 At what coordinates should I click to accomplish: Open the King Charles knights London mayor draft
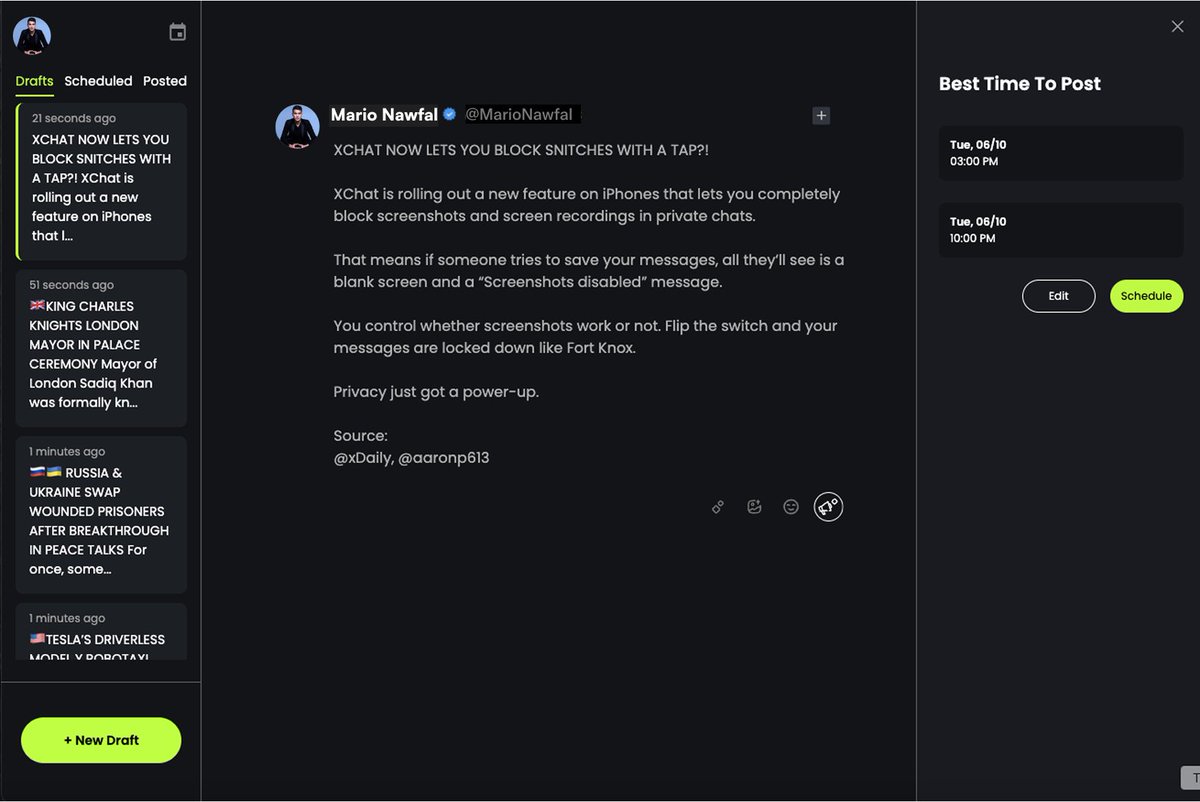[101, 348]
